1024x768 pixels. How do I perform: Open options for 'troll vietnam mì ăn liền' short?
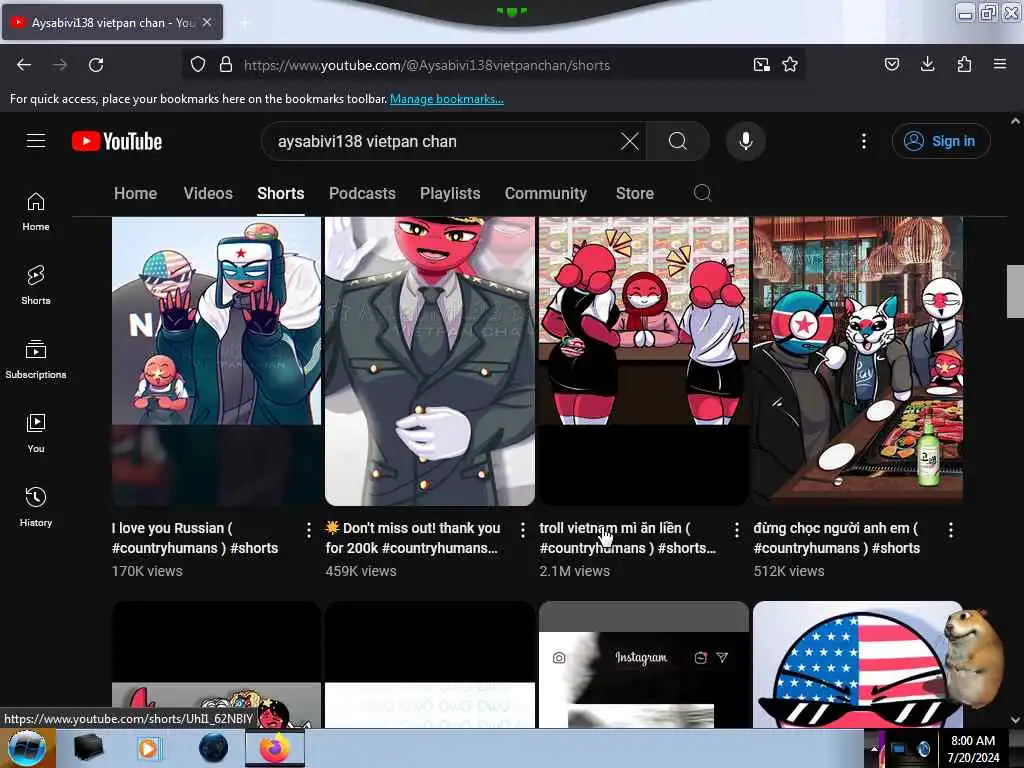[x=737, y=530]
